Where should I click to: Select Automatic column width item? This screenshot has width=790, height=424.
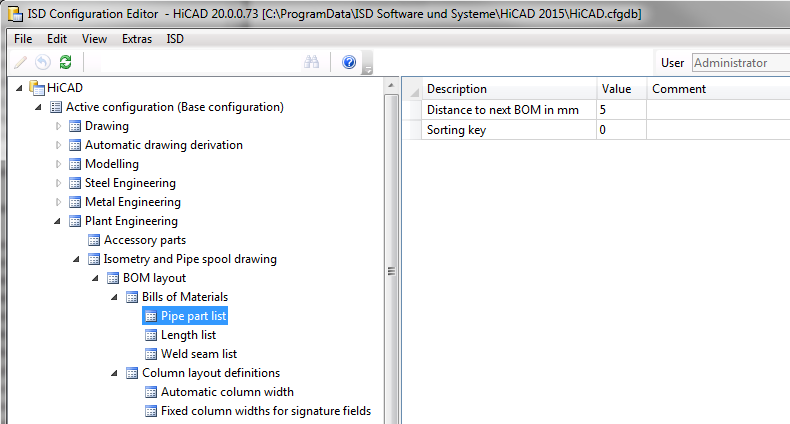pos(227,392)
